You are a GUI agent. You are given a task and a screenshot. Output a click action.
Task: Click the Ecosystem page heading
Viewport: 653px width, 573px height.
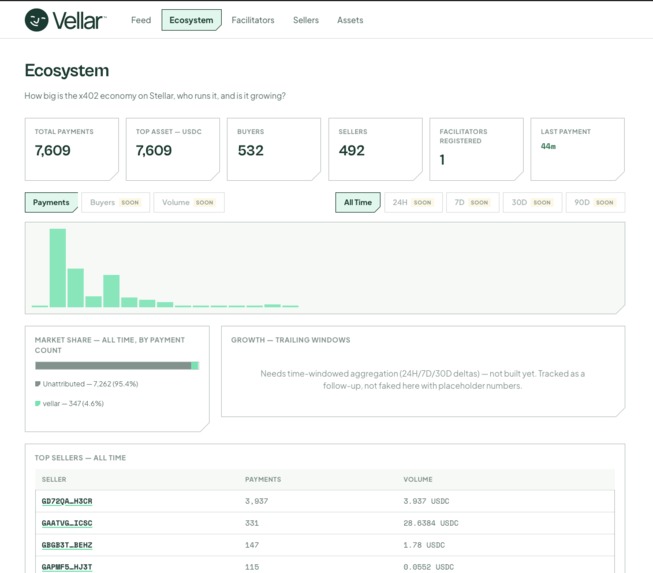point(67,70)
